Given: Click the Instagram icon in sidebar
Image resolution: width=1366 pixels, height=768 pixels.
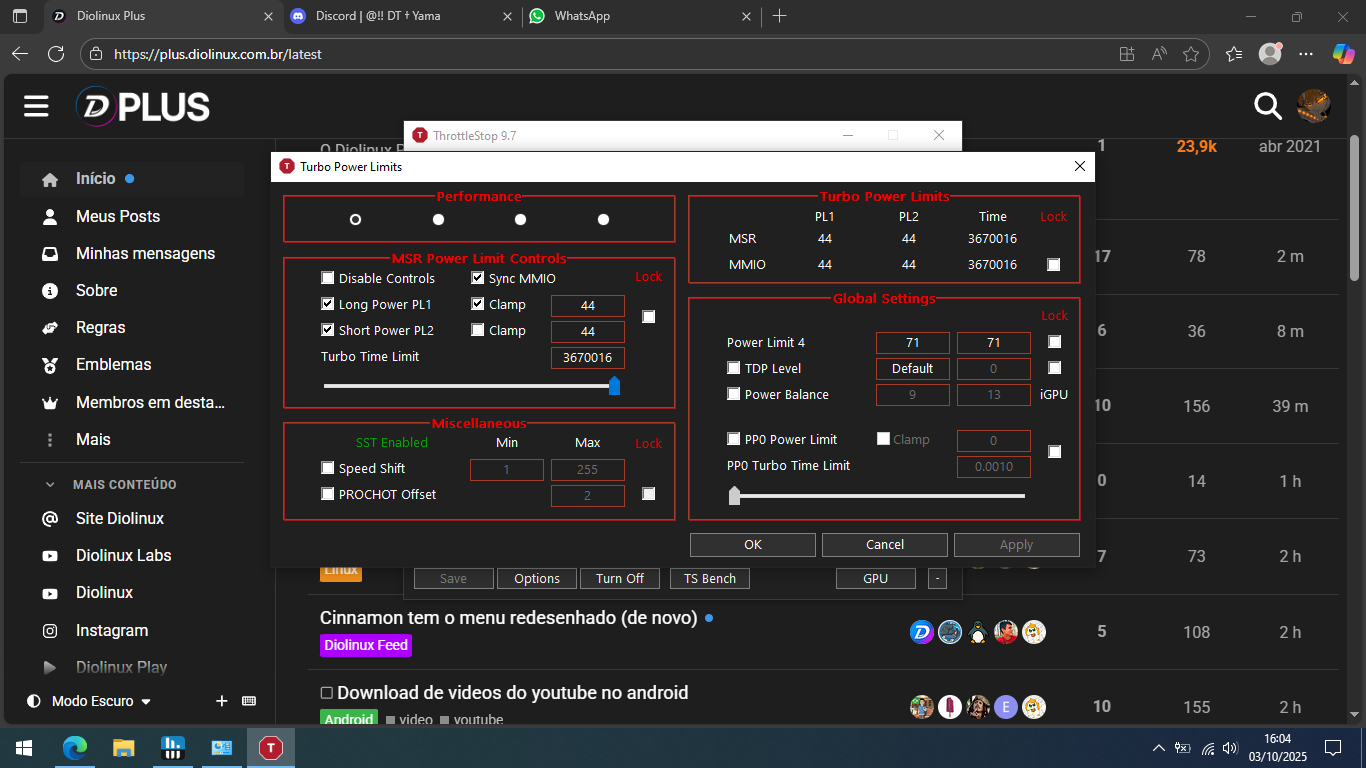Looking at the screenshot, I should 50,631.
